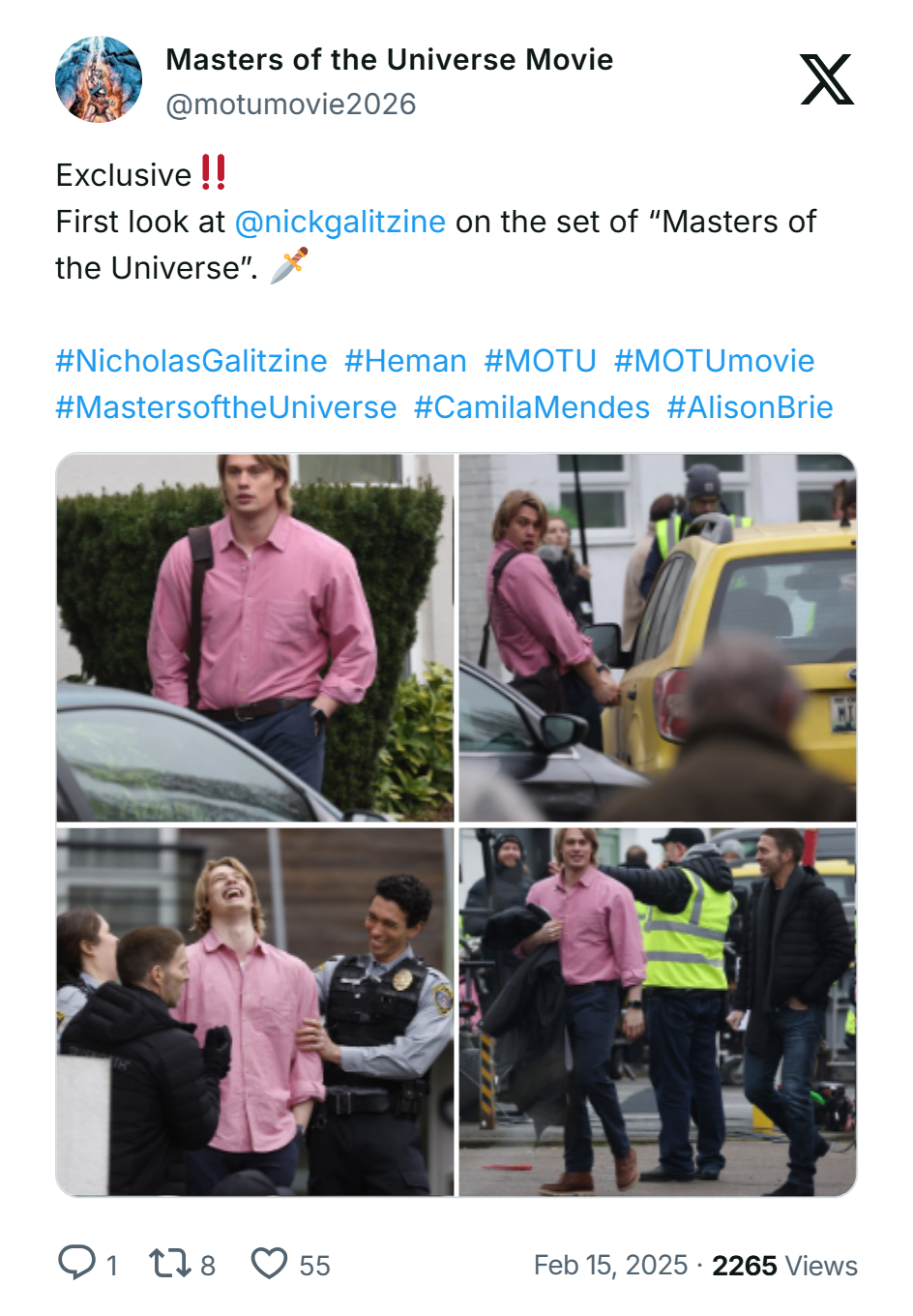Image resolution: width=913 pixels, height=1316 pixels.
Task: Open the account's profile avatar
Action: point(99,79)
